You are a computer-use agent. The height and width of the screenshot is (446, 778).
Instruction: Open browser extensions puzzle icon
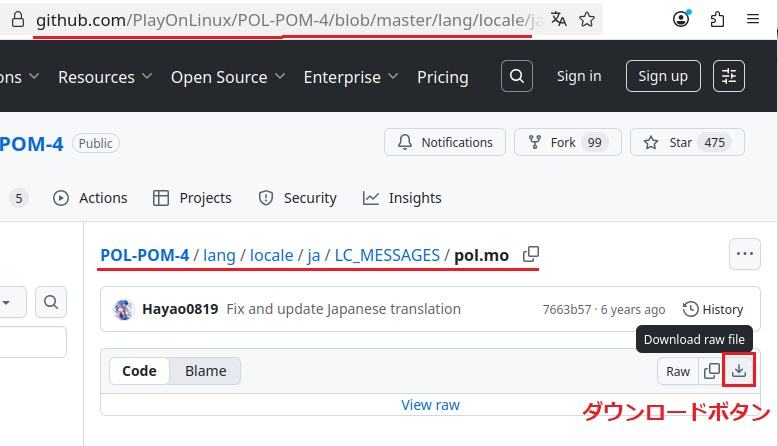[x=717, y=19]
